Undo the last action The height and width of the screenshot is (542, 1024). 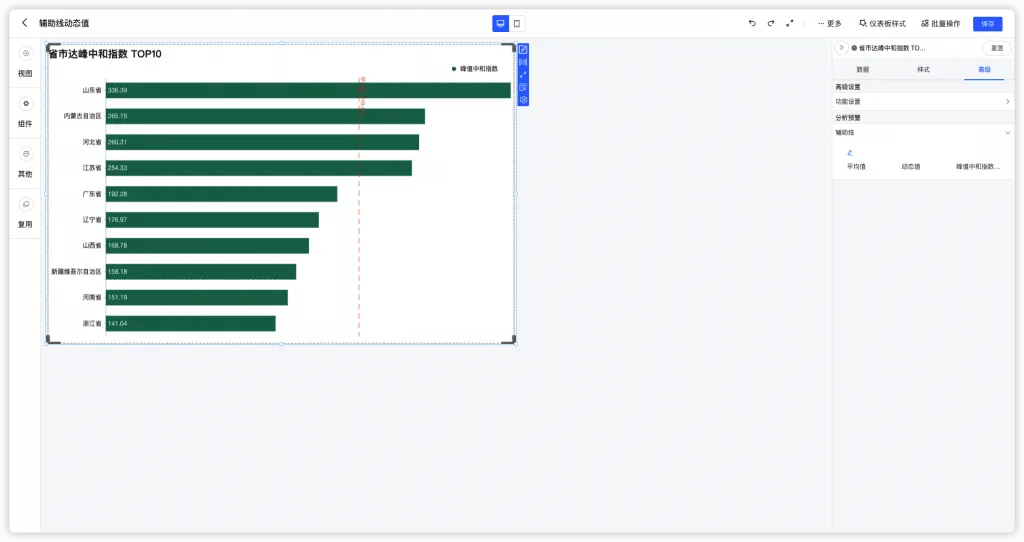[752, 24]
